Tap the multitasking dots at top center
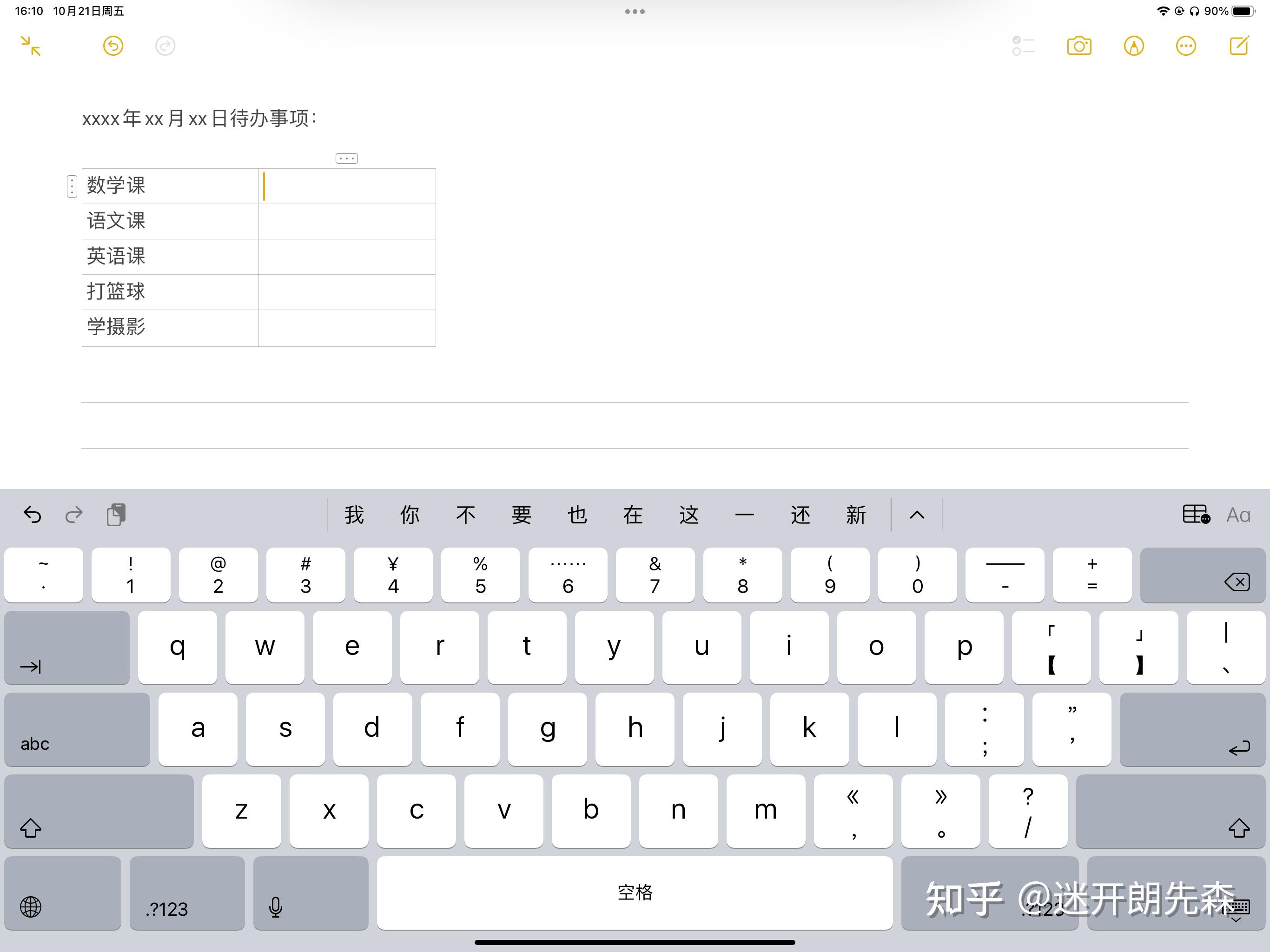1270x952 pixels. click(x=635, y=11)
